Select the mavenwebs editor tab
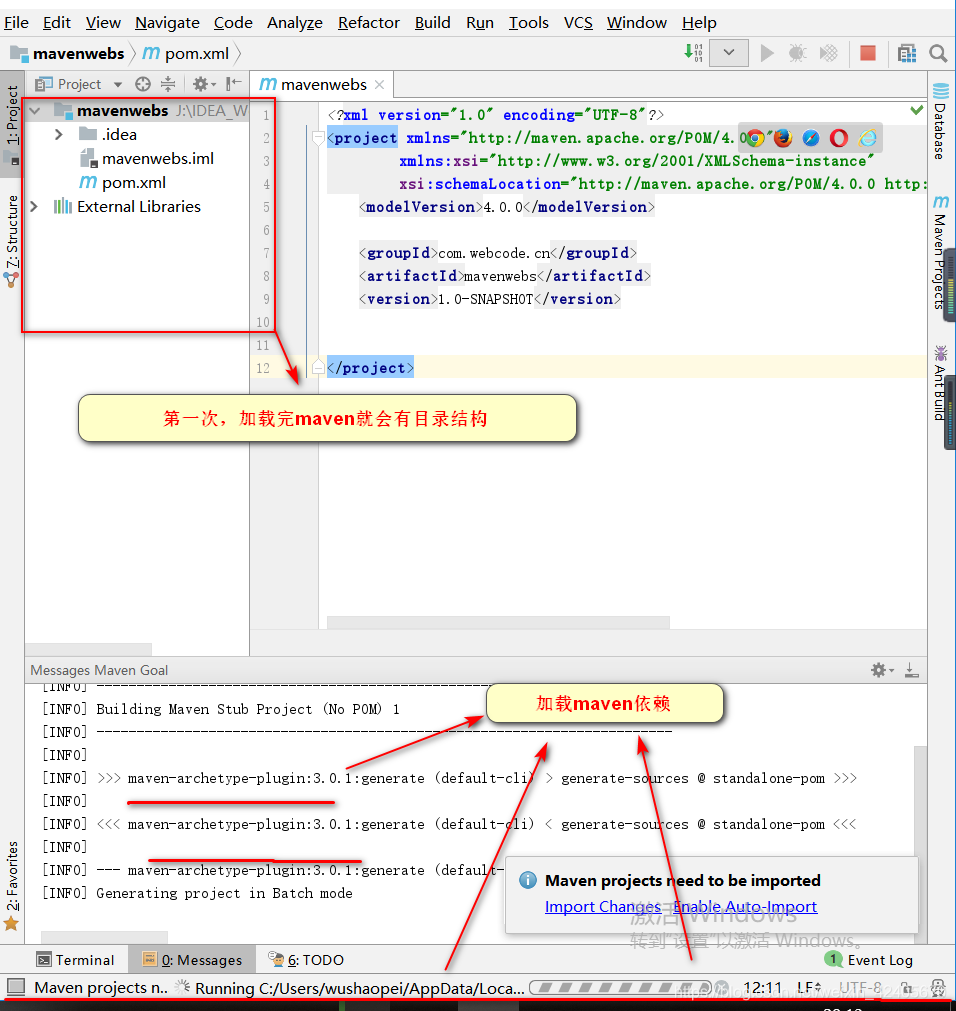The height and width of the screenshot is (1011, 956). click(x=324, y=84)
